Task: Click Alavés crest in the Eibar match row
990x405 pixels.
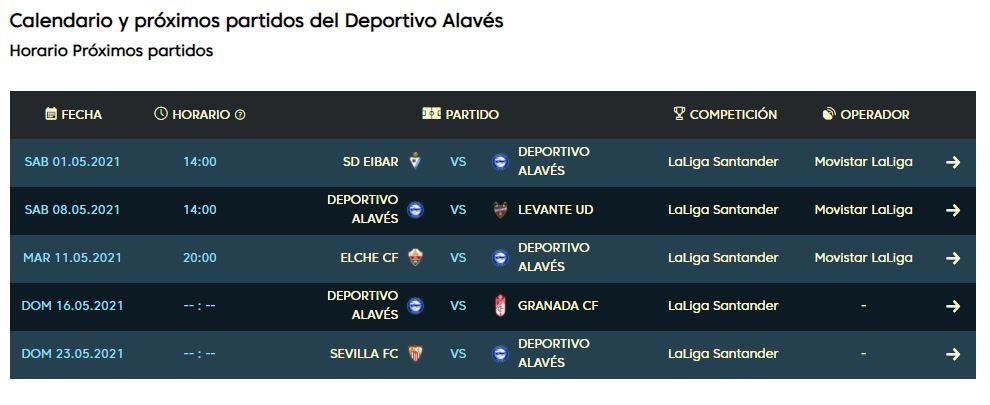Action: (x=501, y=162)
